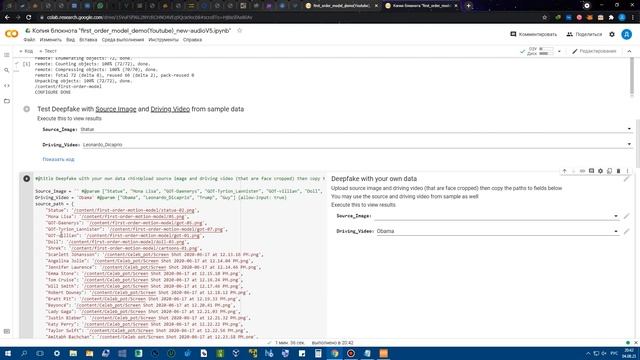
Task: Follow the Driving Video link in heading
Action: (170, 109)
